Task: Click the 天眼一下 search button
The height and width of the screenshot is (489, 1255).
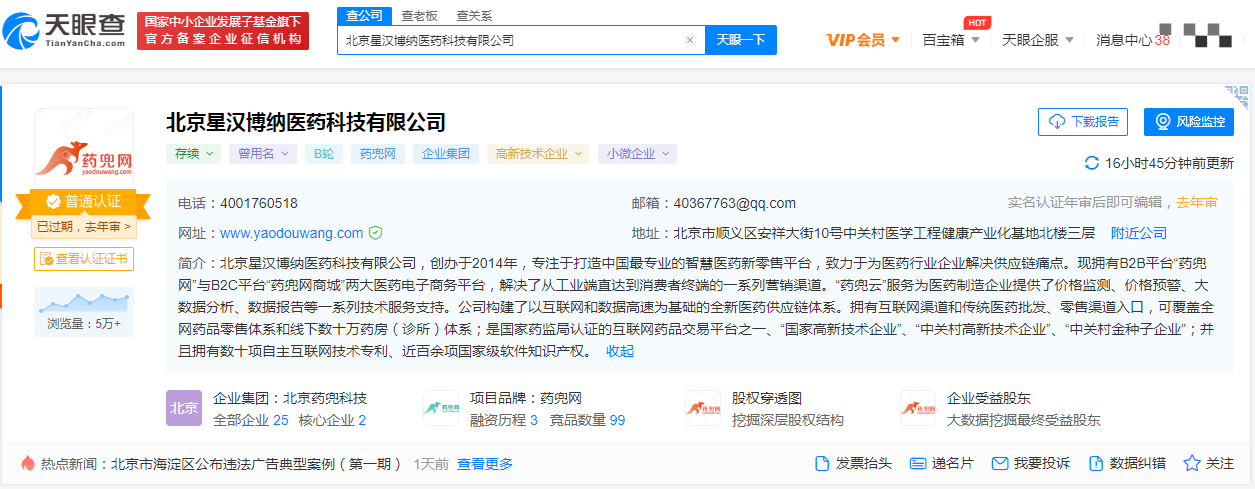Action: (741, 40)
